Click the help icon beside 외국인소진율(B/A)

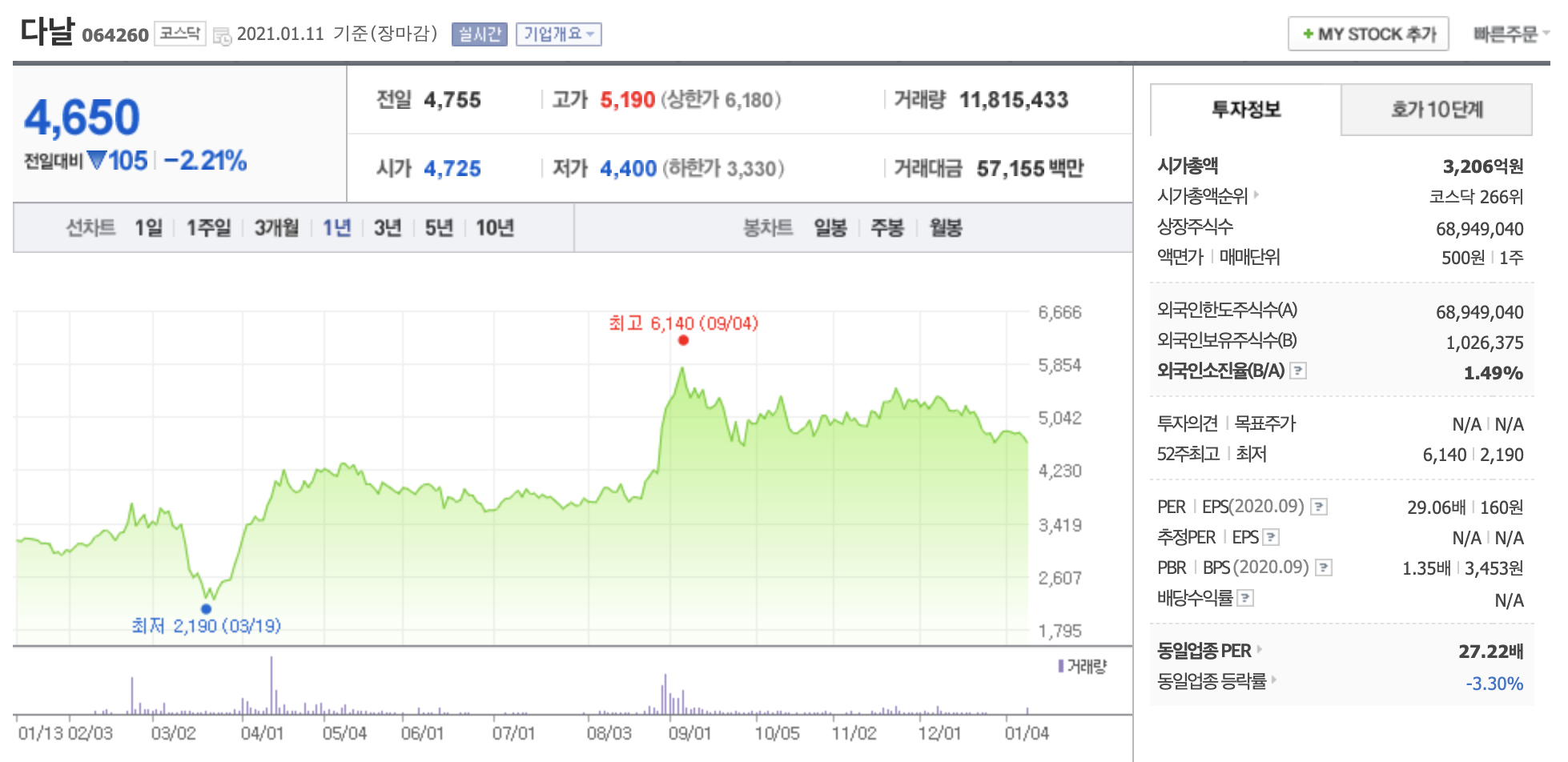coord(1298,370)
